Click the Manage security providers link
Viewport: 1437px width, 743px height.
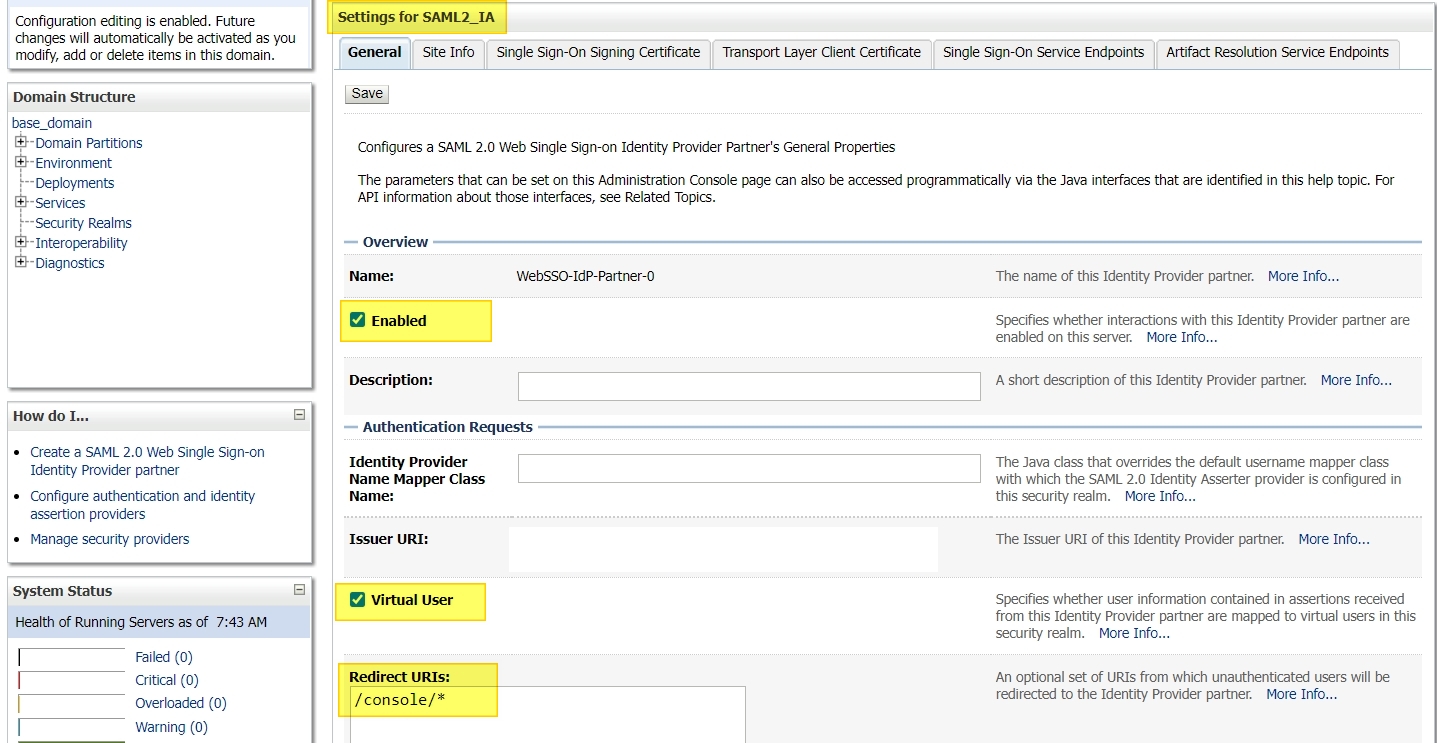[x=109, y=539]
